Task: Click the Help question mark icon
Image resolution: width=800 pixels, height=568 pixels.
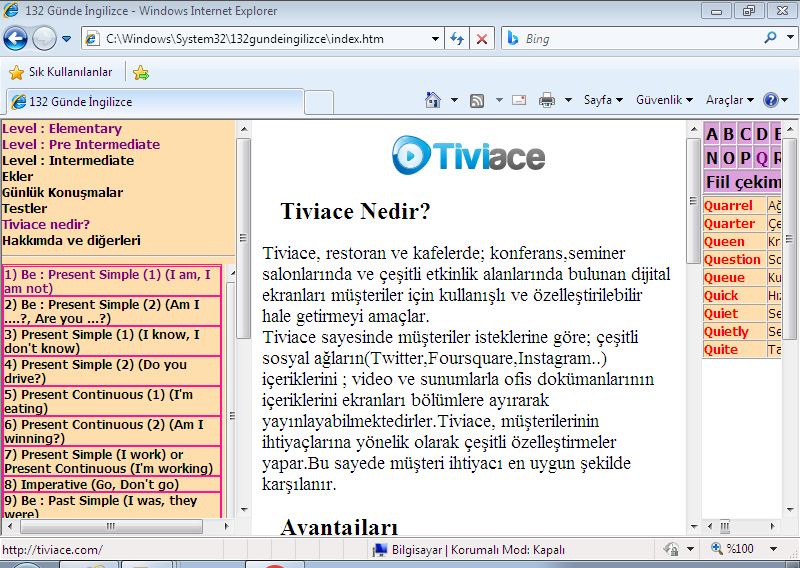Action: pos(770,100)
